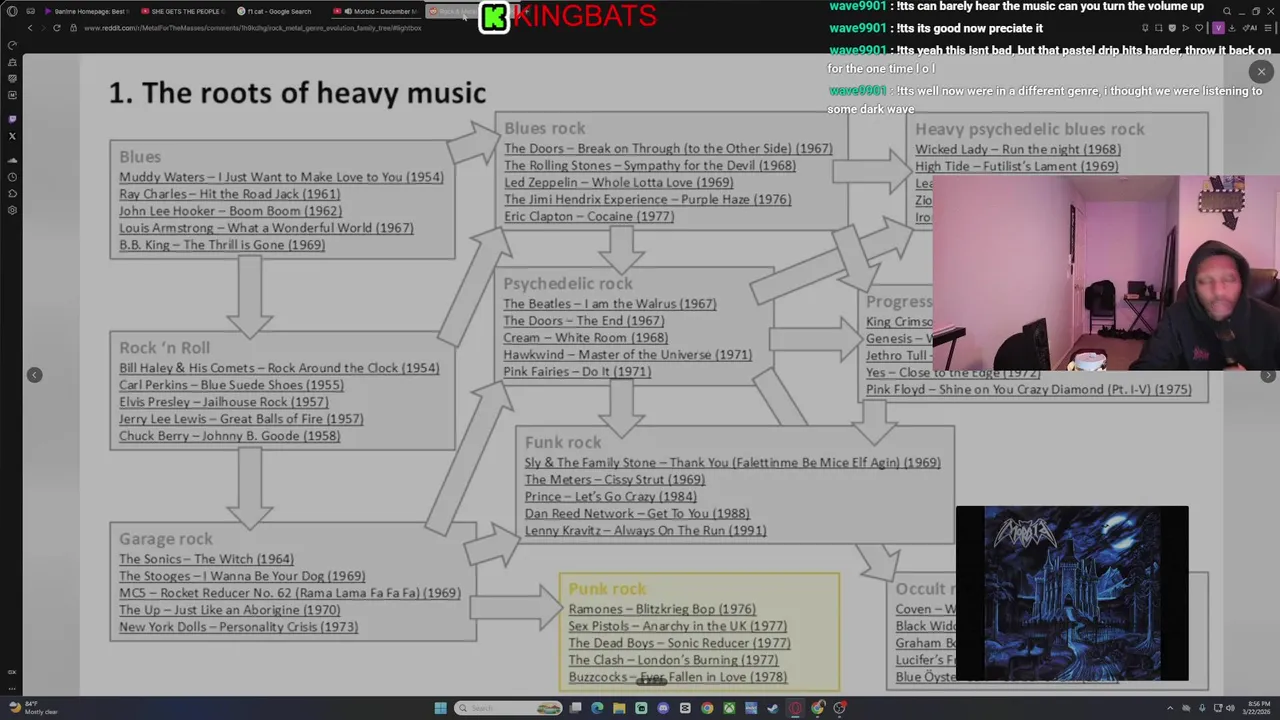1280x720 pixels.
Task: Open Microsoft Edge from the taskbar
Action: click(x=597, y=708)
